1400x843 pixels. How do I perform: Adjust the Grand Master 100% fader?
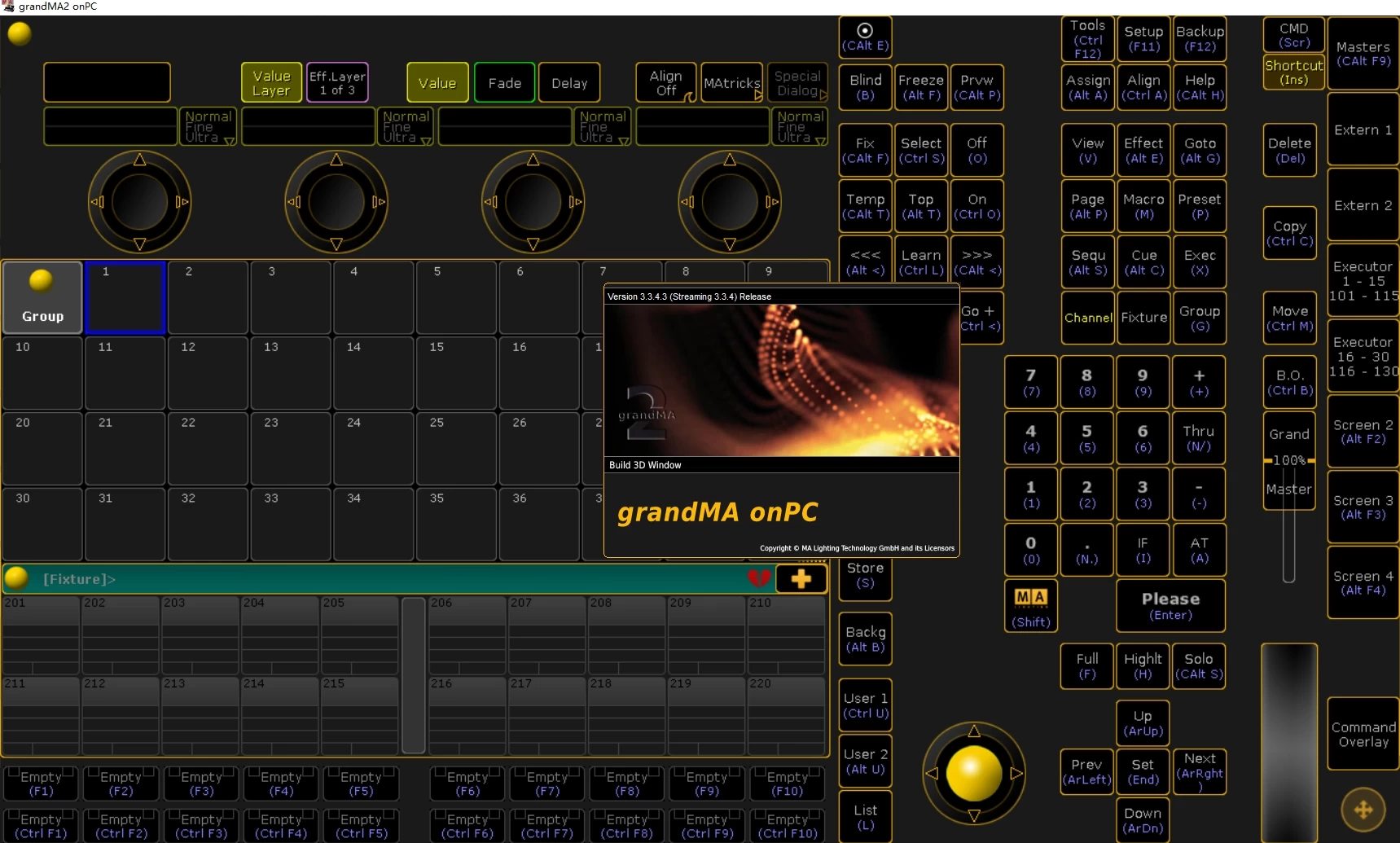pyautogui.click(x=1289, y=461)
